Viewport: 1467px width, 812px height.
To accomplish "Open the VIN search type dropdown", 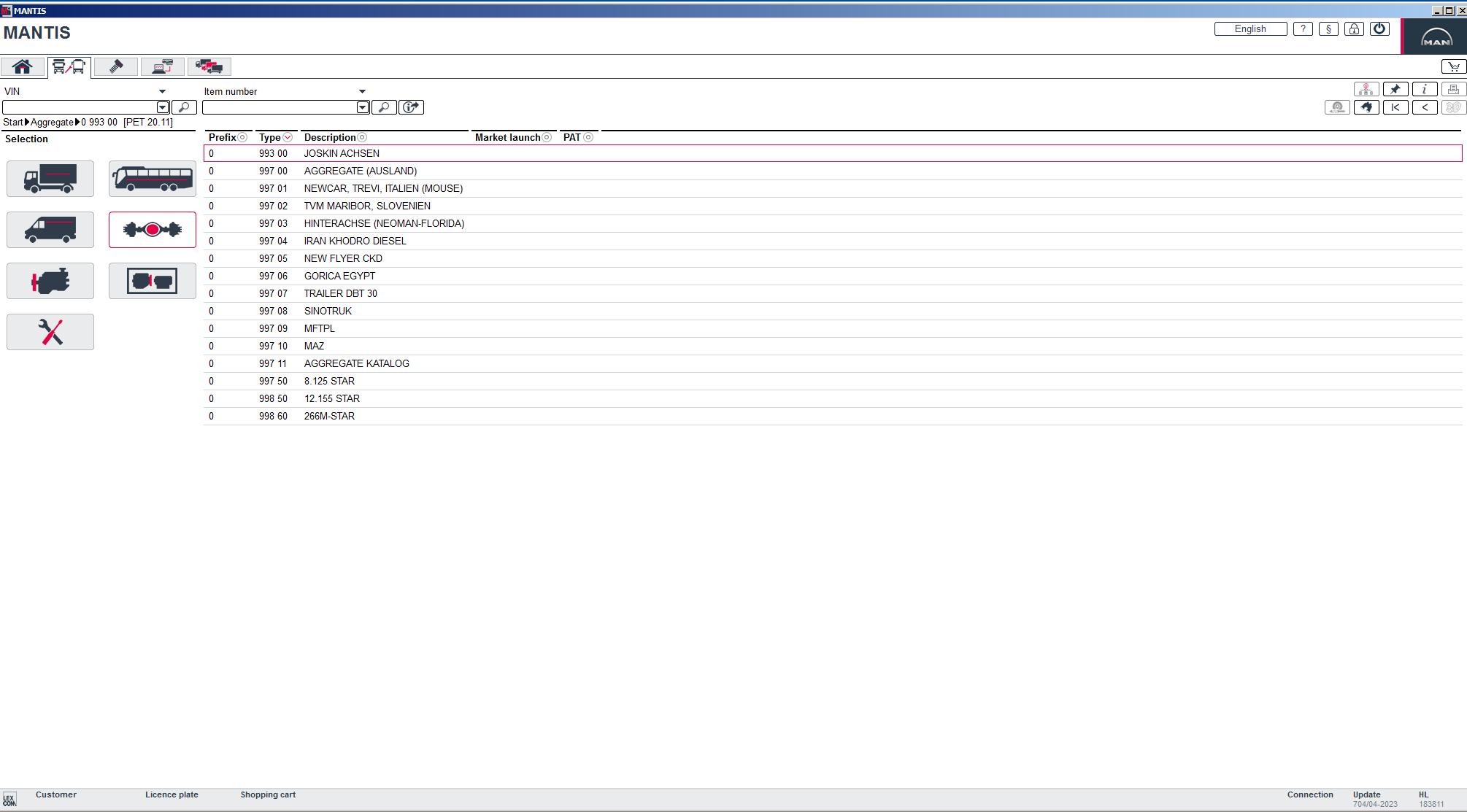I will coord(162,90).
